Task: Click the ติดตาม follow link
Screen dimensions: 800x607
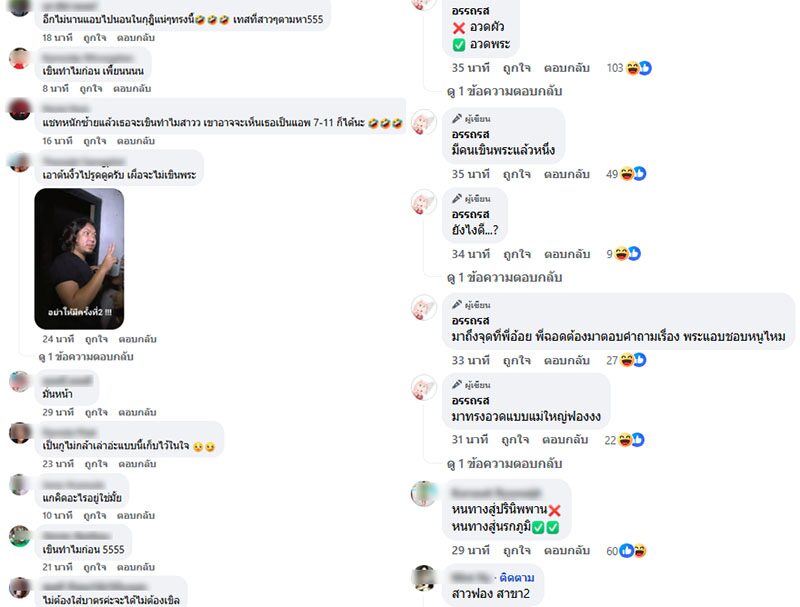Action: (x=517, y=577)
